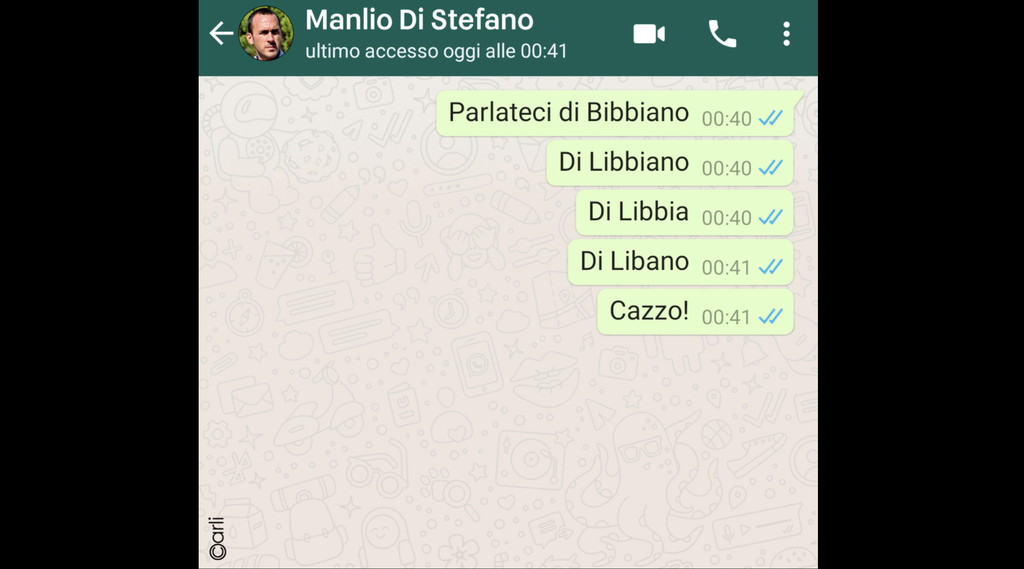1024x569 pixels.
Task: Tap read ticks on the 'Parlateci di Bibbiano' message
Action: point(771,118)
